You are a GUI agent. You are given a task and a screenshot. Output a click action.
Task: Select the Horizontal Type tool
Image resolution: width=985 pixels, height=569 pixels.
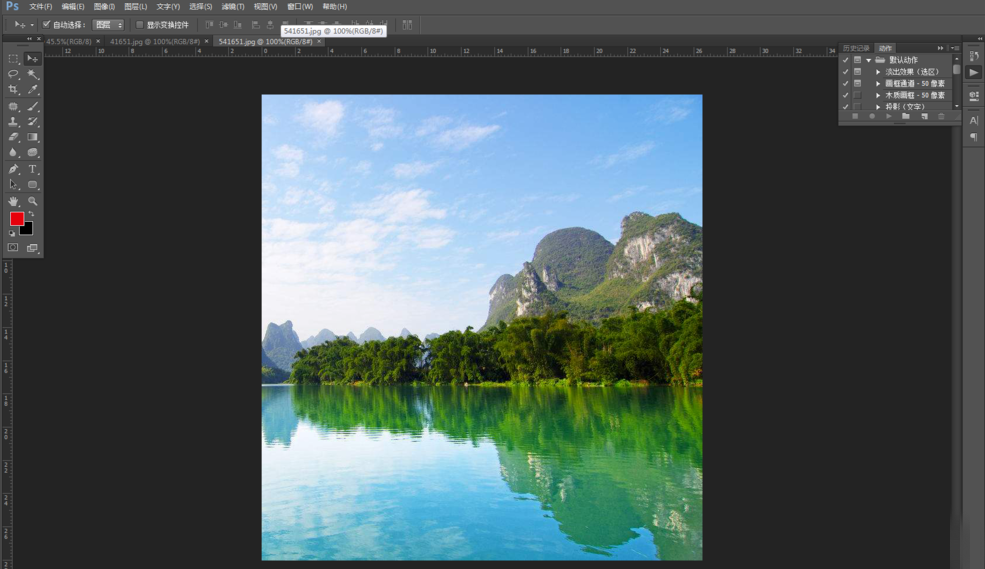33,169
